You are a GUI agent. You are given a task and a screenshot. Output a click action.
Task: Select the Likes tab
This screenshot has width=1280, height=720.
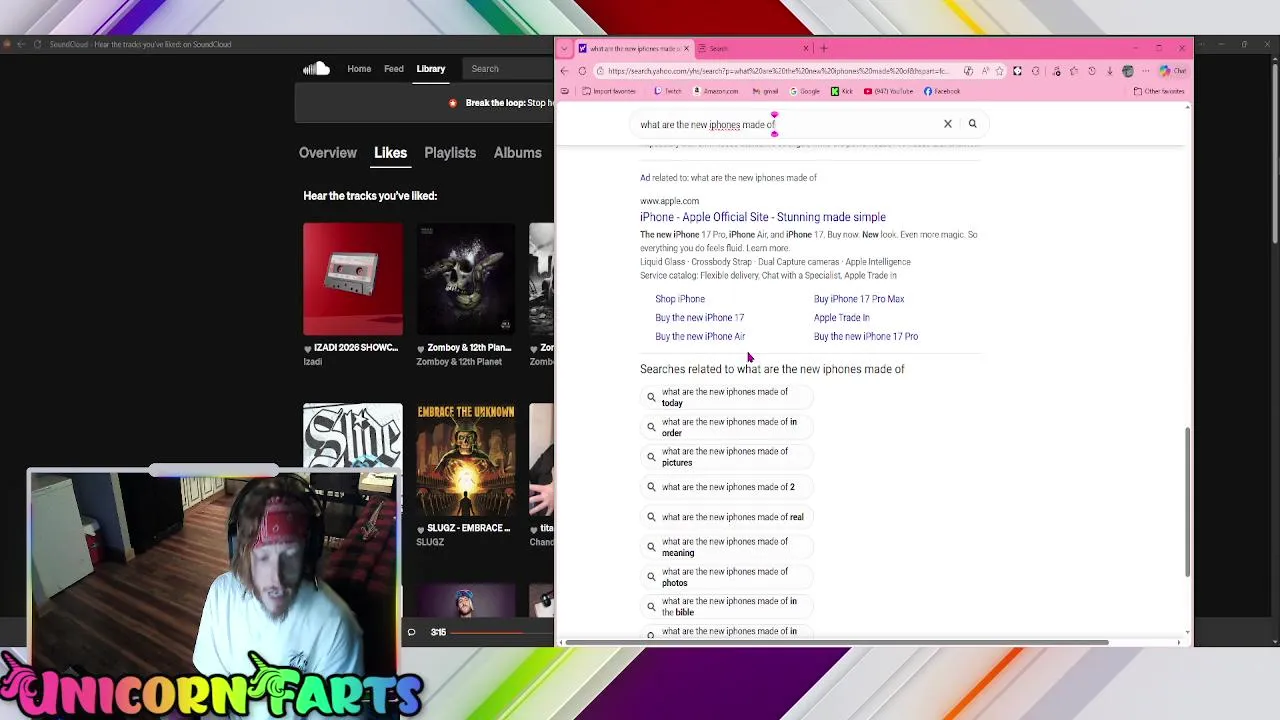click(390, 153)
